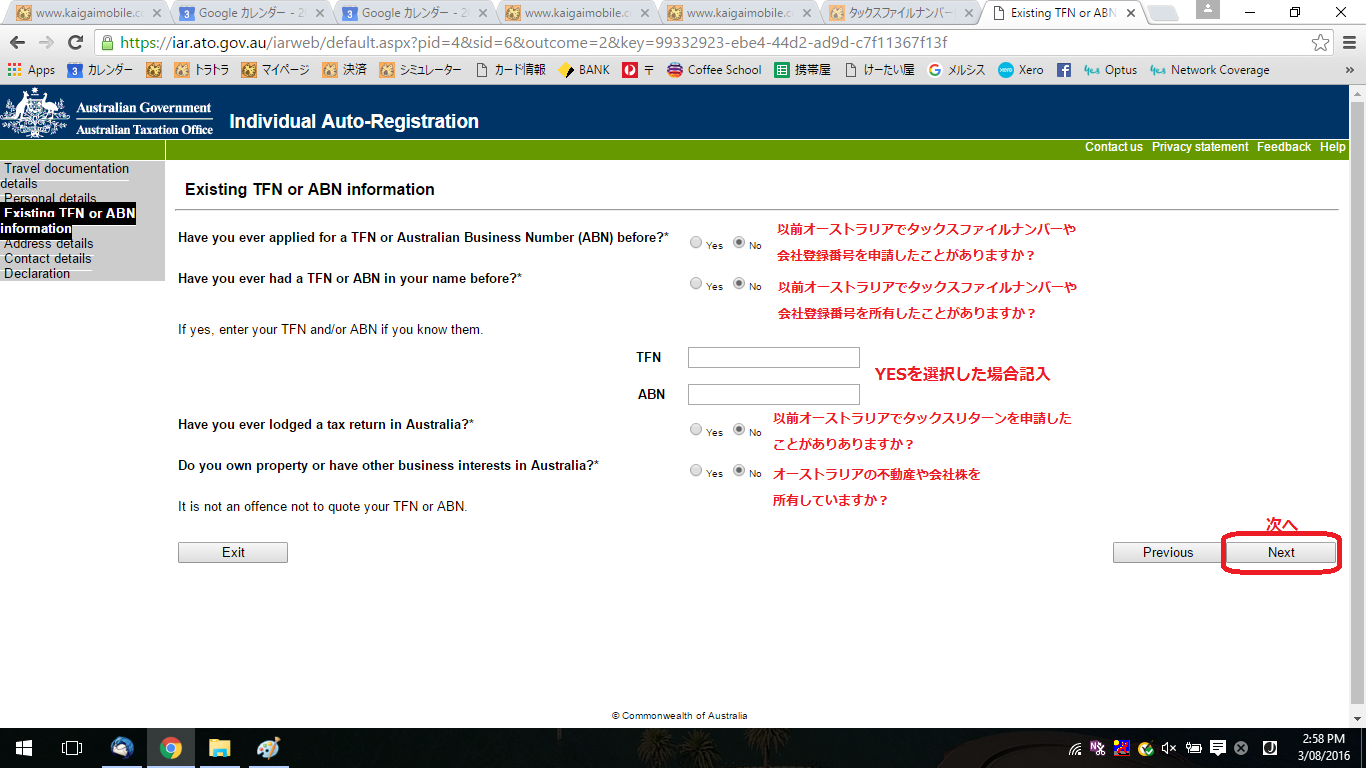This screenshot has width=1366, height=768.
Task: Bookmark this page using the star icon
Action: coord(1321,43)
